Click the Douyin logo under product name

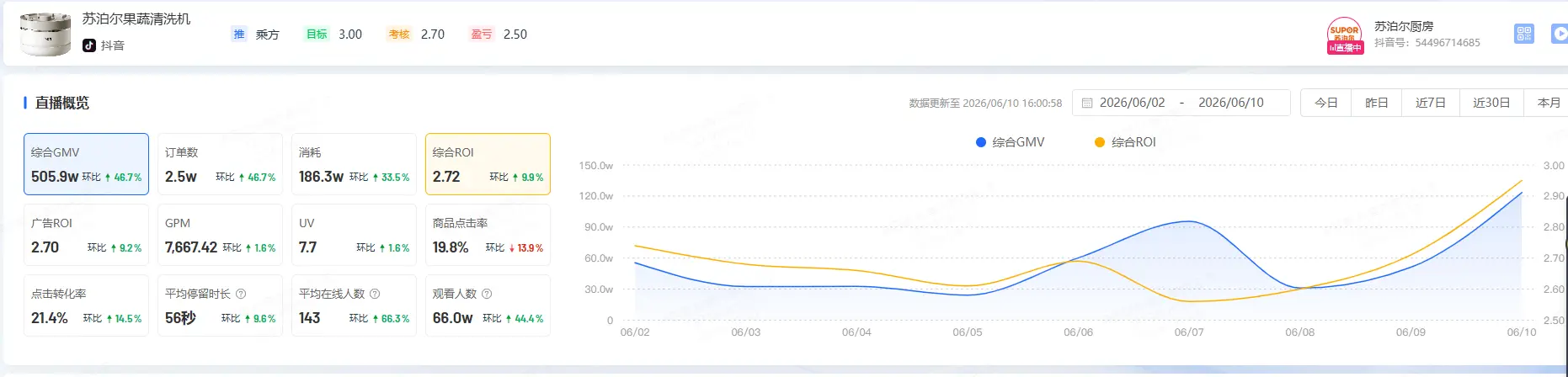(x=89, y=45)
